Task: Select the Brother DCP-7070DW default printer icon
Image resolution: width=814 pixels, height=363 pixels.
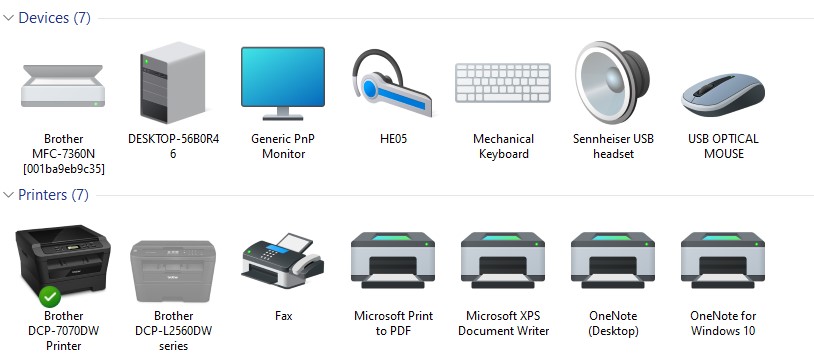Action: click(63, 265)
